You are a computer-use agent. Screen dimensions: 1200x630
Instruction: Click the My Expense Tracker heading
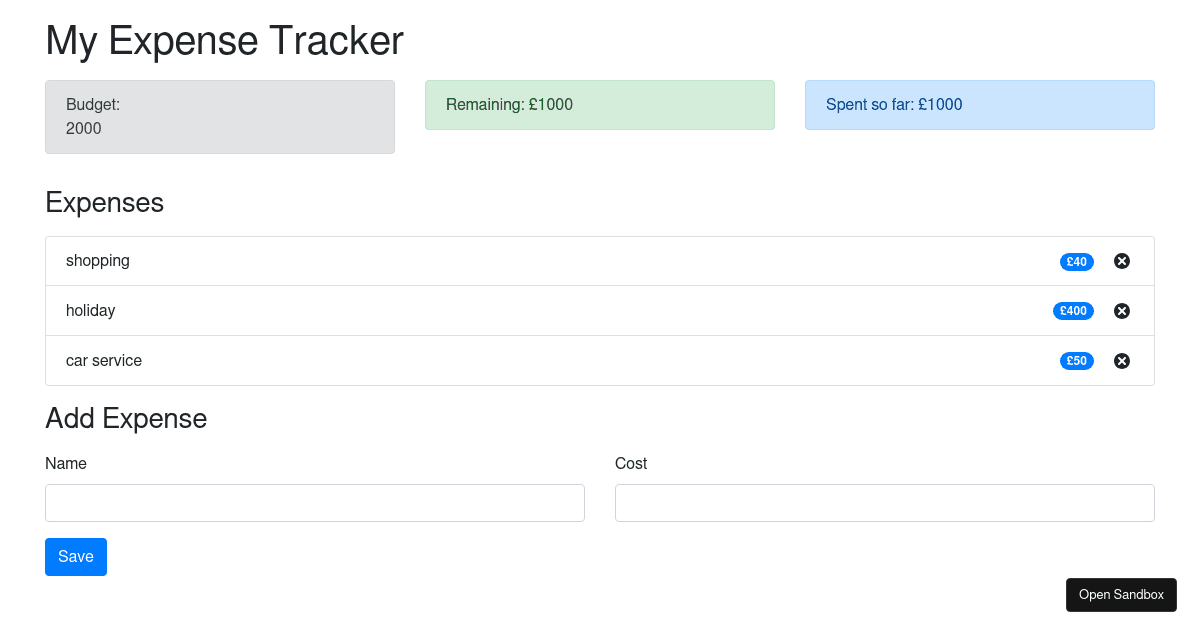pos(224,41)
